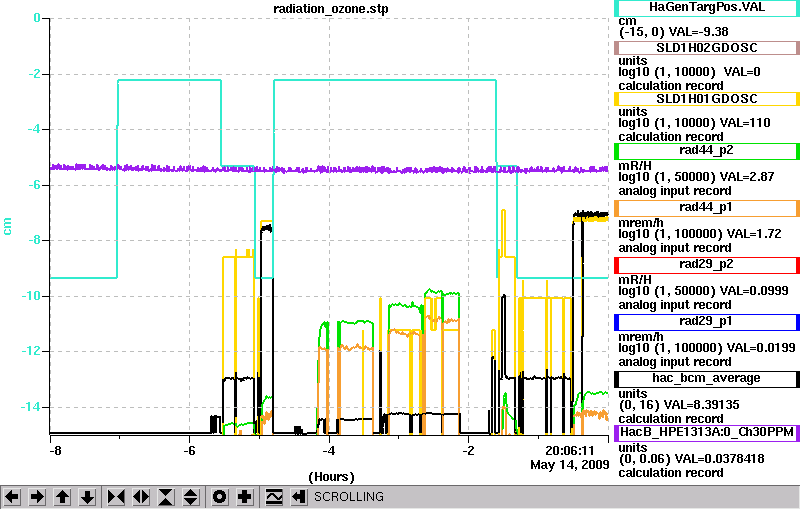The height and width of the screenshot is (509, 800).
Task: Zoom in time axis (inward triangles icon)
Action: point(116,497)
